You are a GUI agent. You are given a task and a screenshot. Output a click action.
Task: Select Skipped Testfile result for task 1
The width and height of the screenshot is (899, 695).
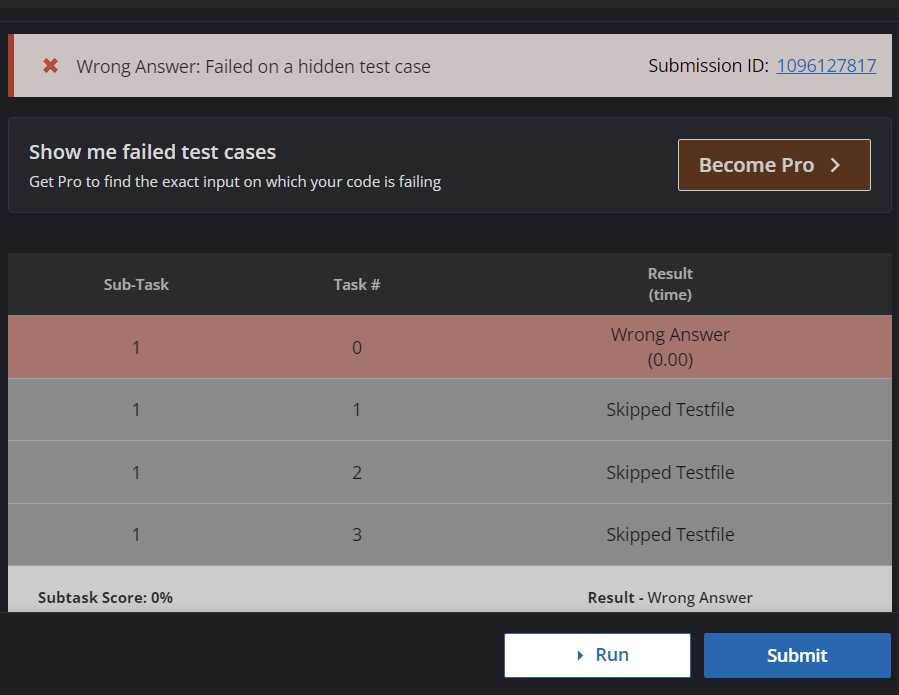pyautogui.click(x=670, y=409)
